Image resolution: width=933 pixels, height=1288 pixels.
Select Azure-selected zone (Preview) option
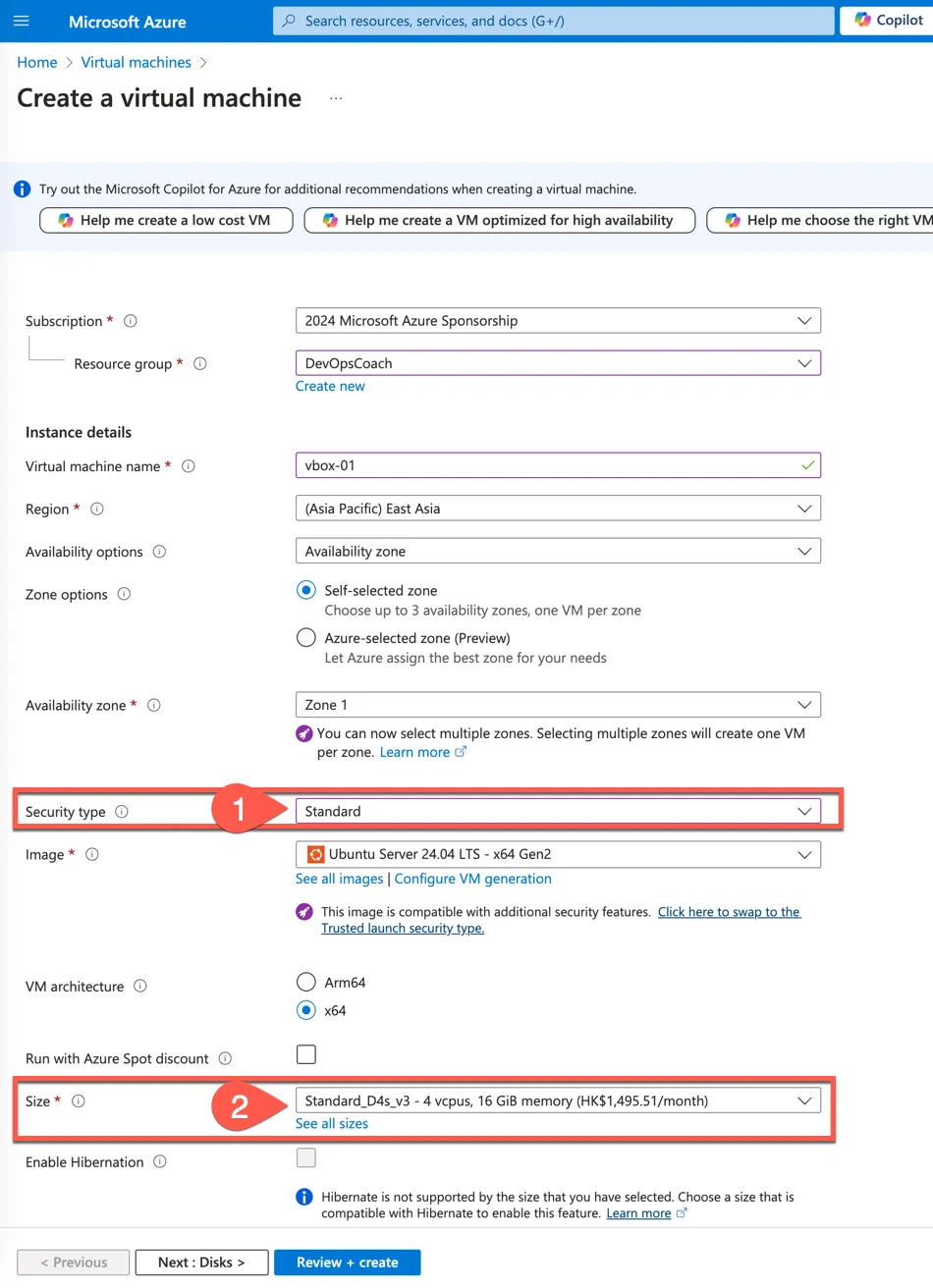pyautogui.click(x=306, y=638)
